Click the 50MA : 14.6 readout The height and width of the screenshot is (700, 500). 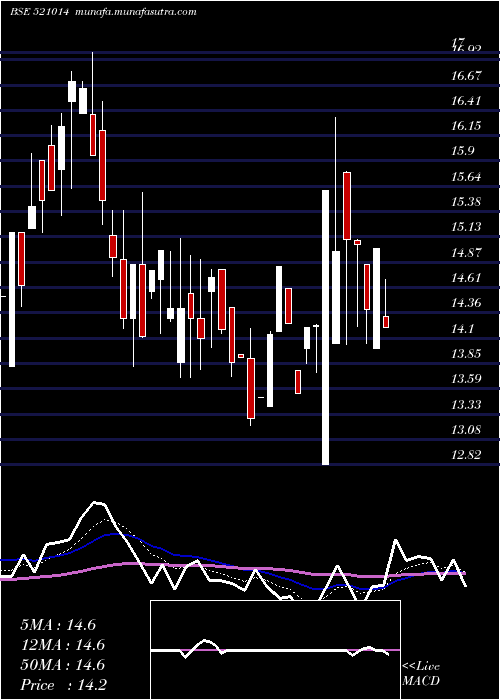(x=62, y=665)
